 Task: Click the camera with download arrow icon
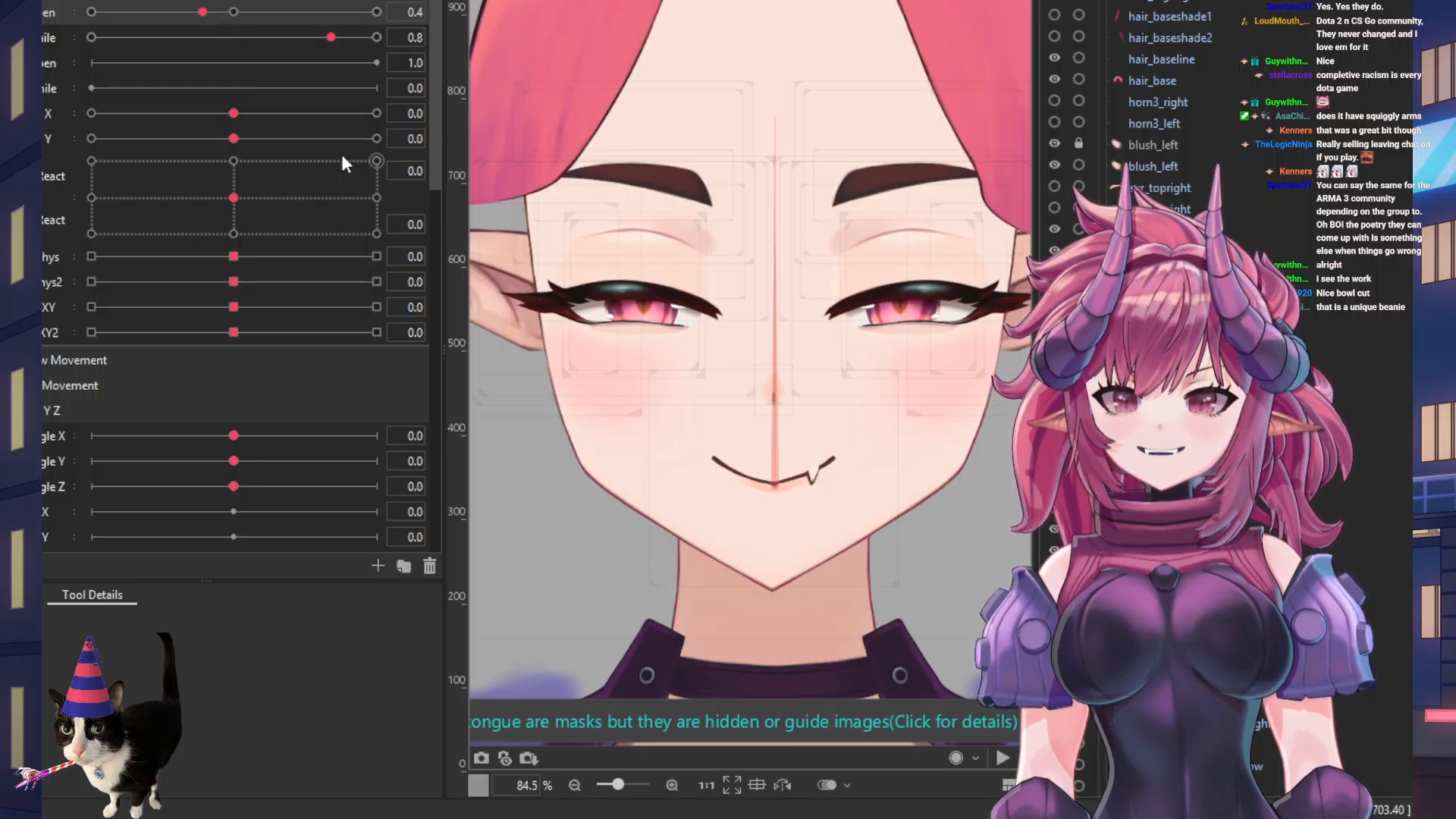click(529, 758)
